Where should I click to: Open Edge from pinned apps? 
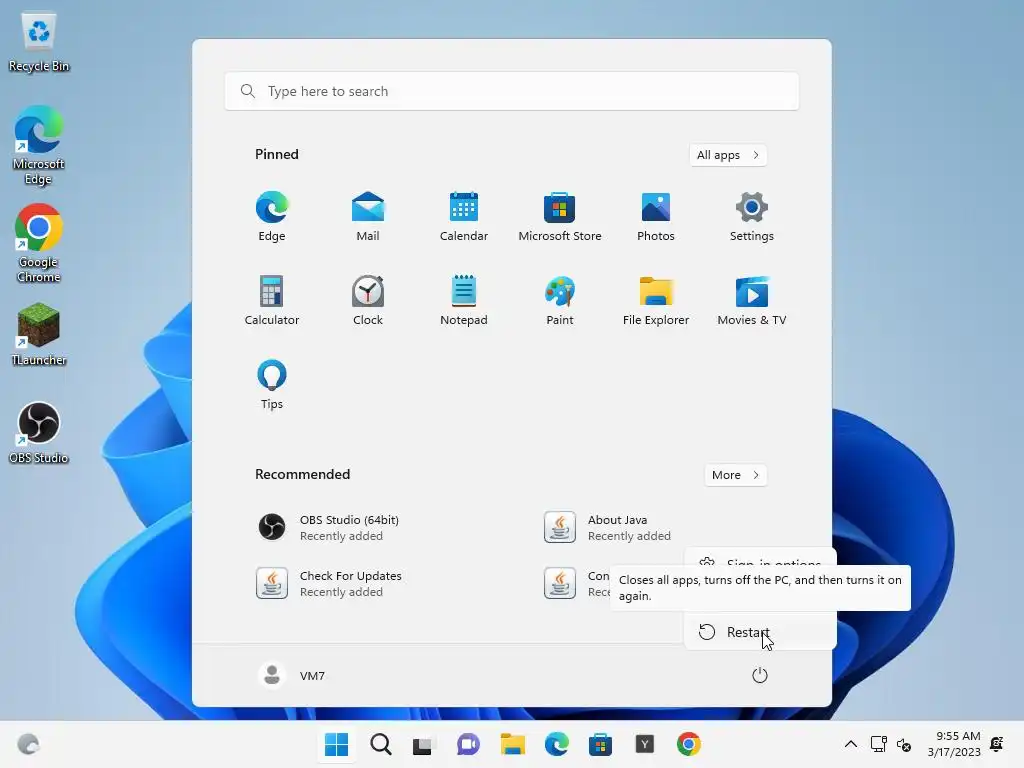272,217
